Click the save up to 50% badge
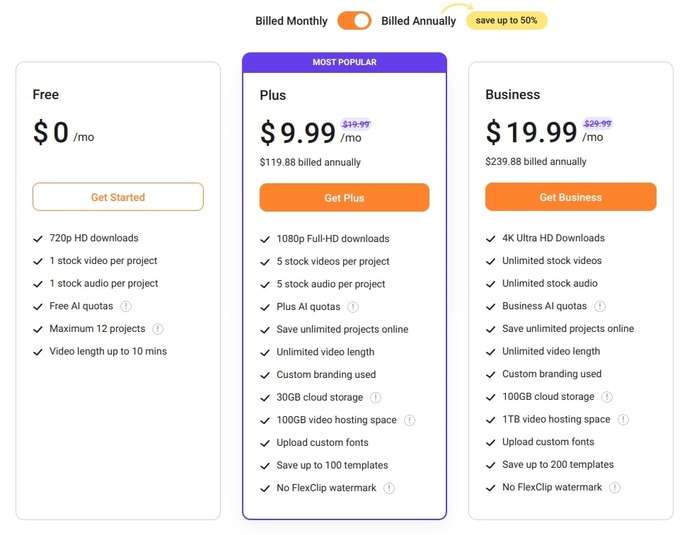The image size is (687, 535). tap(507, 21)
